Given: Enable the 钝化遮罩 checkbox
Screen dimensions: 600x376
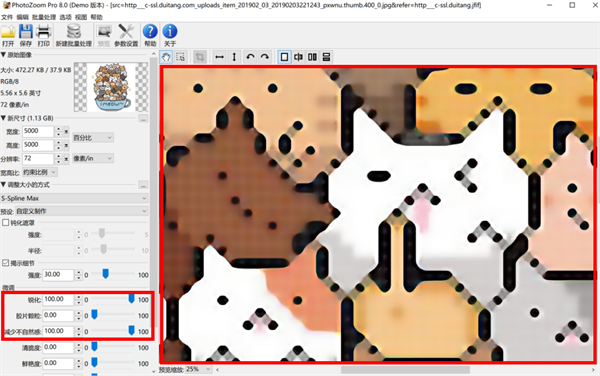Looking at the screenshot, I should [x=6, y=223].
